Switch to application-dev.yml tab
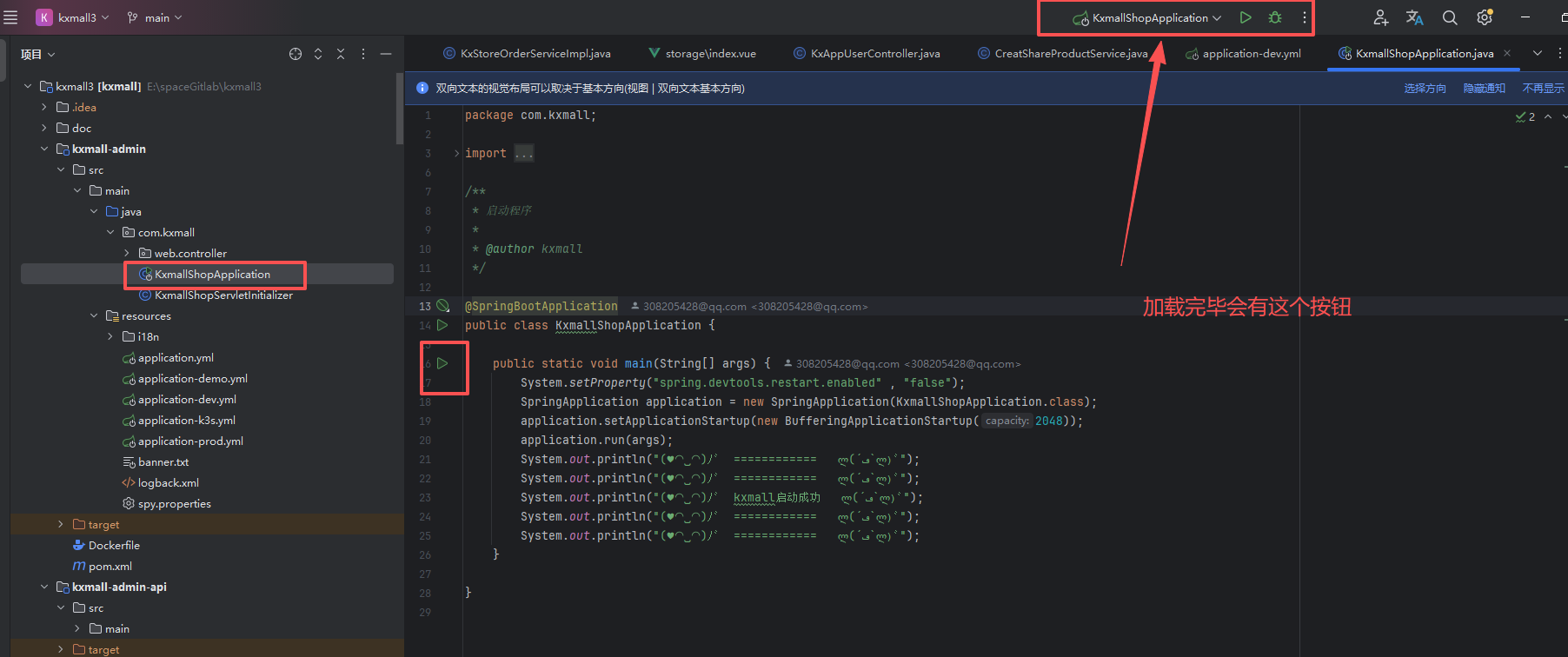 [x=1251, y=54]
